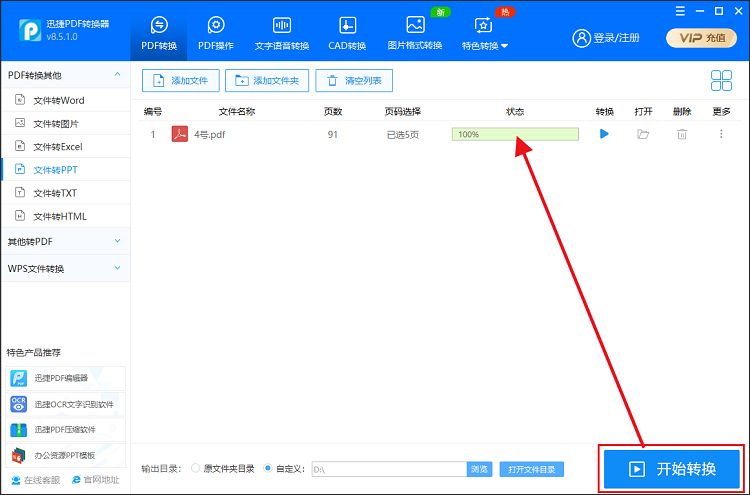This screenshot has height=495, width=750.
Task: Click the 添加文件夹 button
Action: pyautogui.click(x=267, y=80)
